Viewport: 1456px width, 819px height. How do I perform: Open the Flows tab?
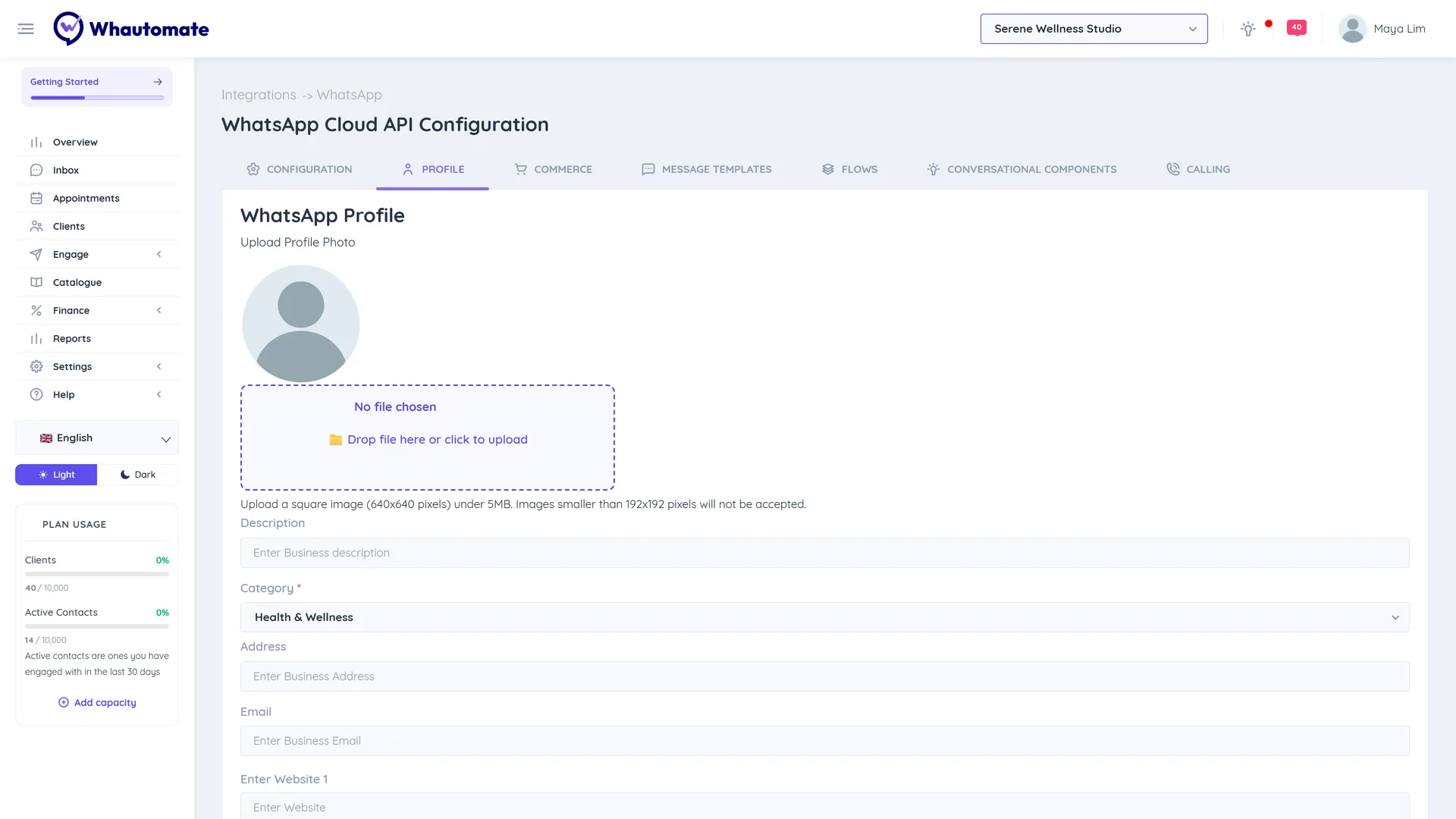coord(849,169)
